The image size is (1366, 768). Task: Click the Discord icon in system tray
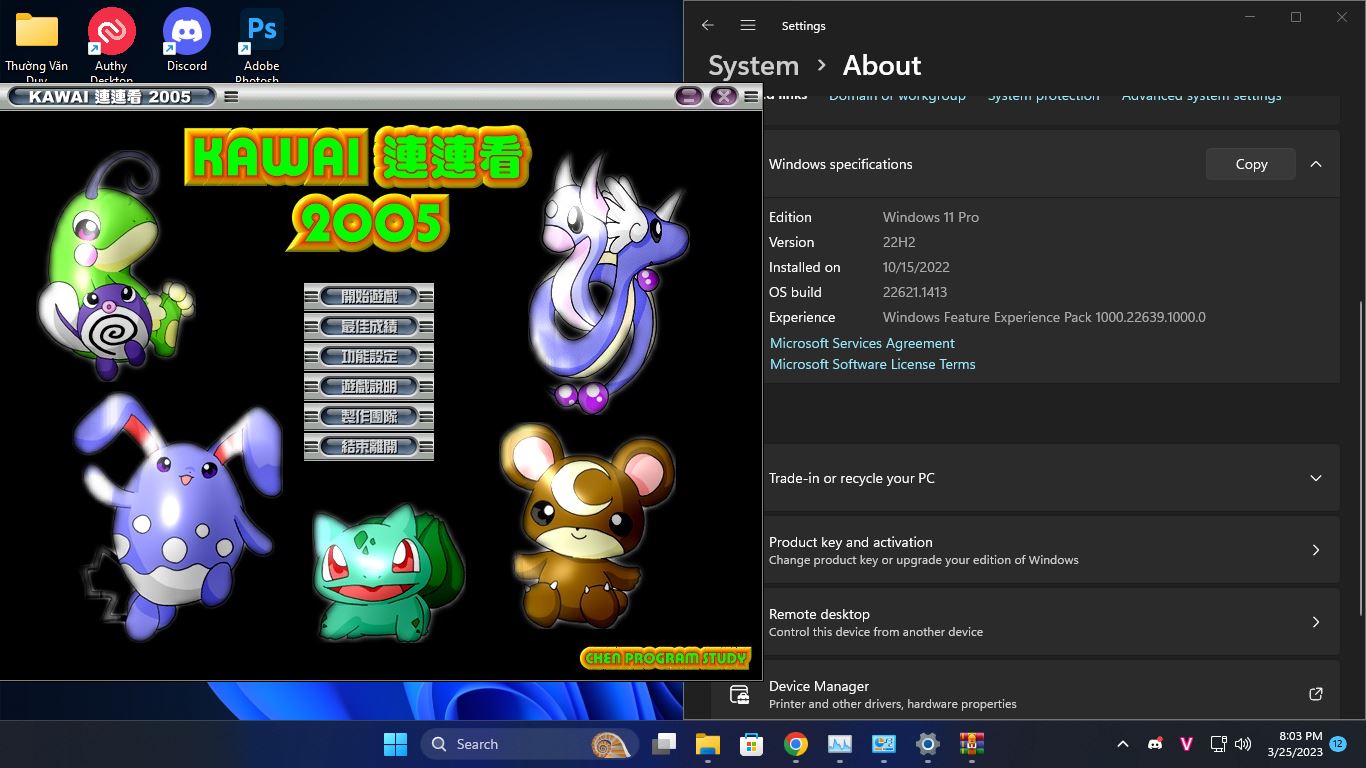click(x=1155, y=744)
